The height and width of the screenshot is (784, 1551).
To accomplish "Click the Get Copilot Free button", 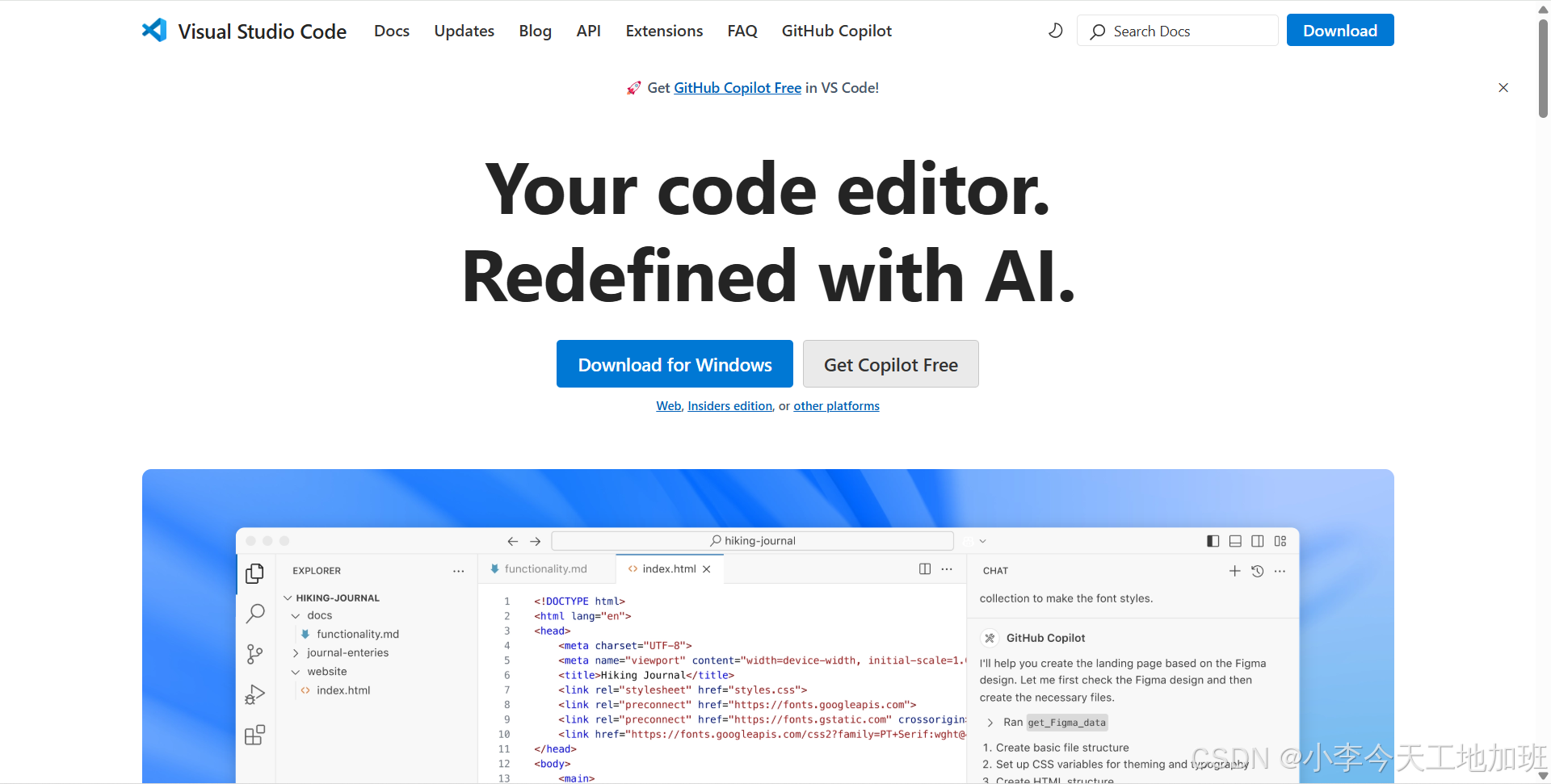I will point(891,364).
